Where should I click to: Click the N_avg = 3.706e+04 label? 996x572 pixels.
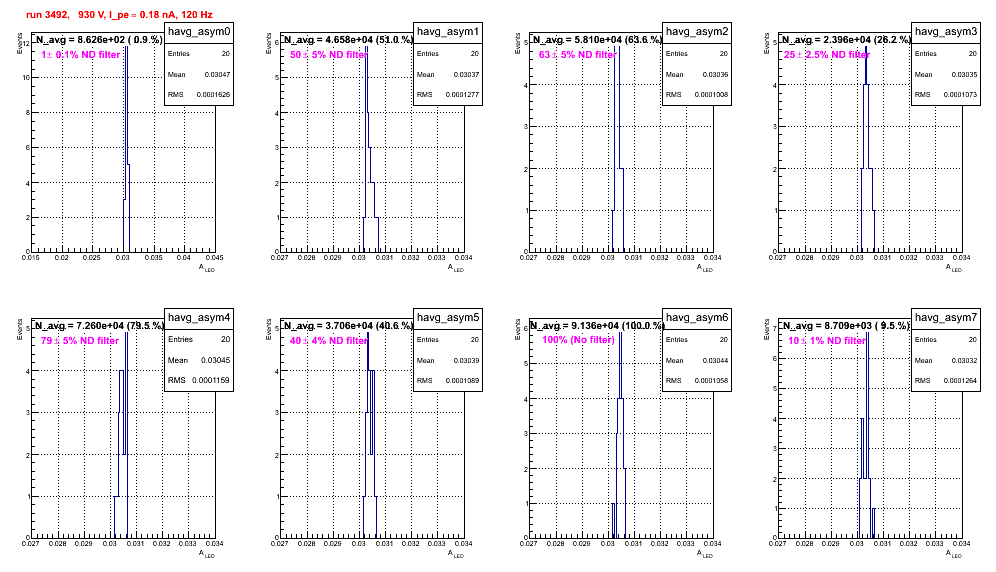(348, 325)
